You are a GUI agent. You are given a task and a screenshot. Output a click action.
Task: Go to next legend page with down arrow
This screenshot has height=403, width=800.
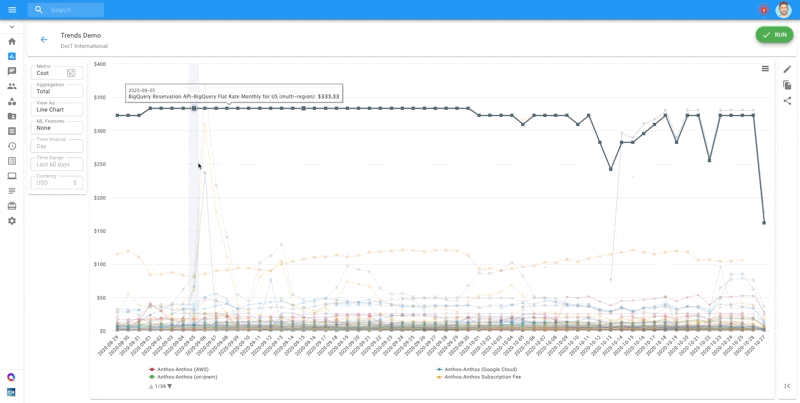(170, 387)
